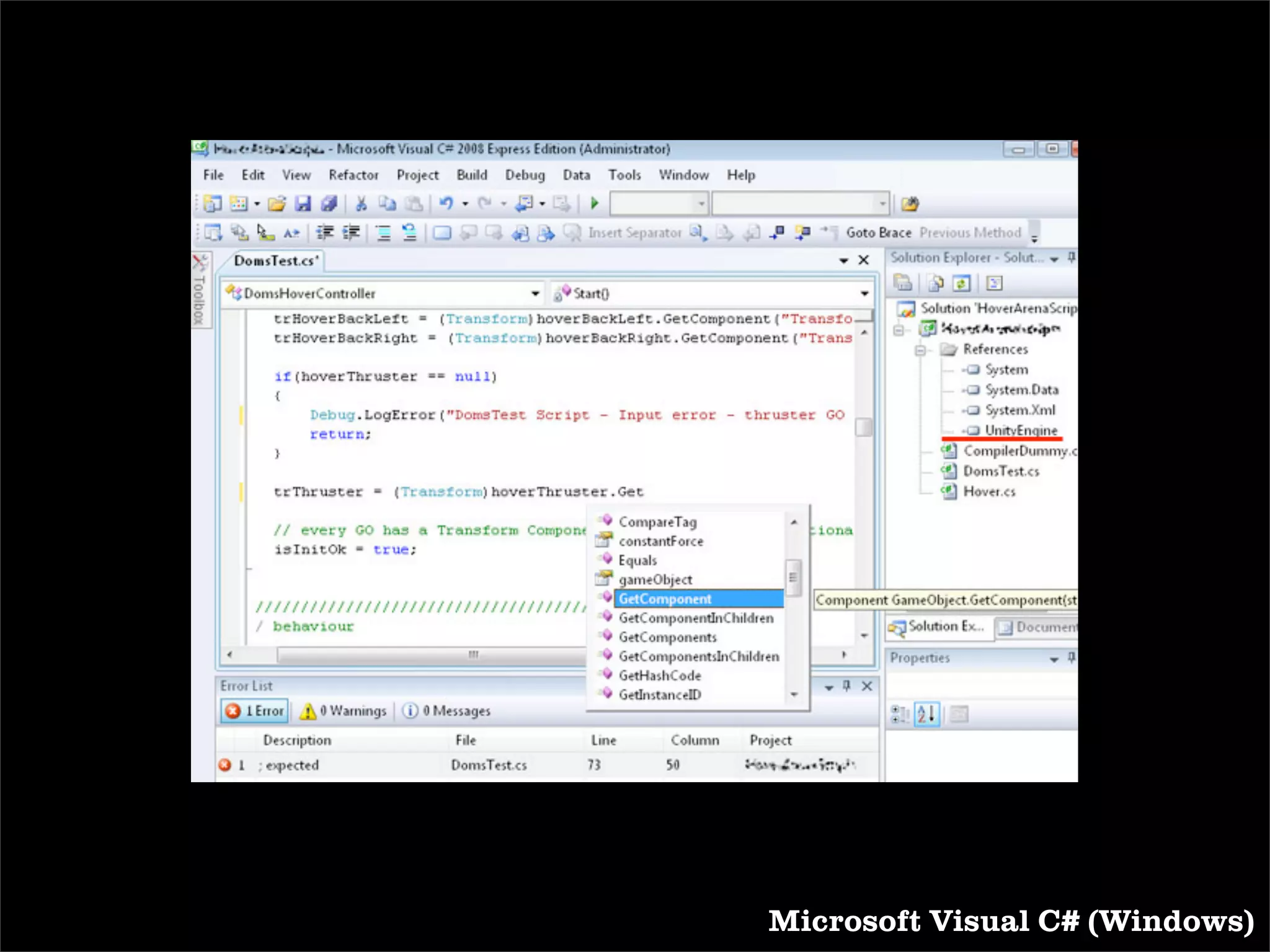Click the first icon in the text editor toolbar row

[213, 232]
